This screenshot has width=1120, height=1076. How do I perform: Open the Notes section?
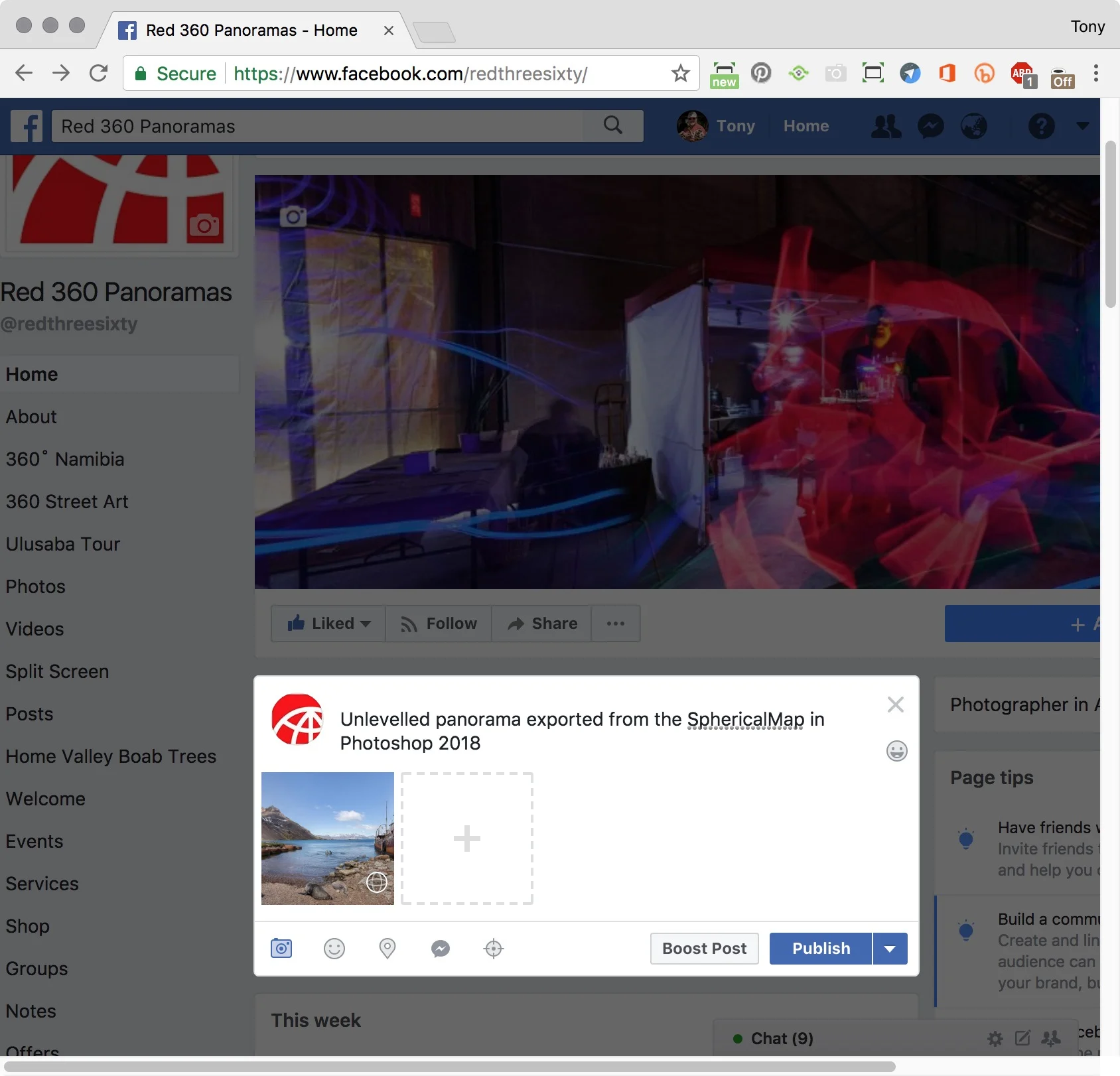point(31,1011)
